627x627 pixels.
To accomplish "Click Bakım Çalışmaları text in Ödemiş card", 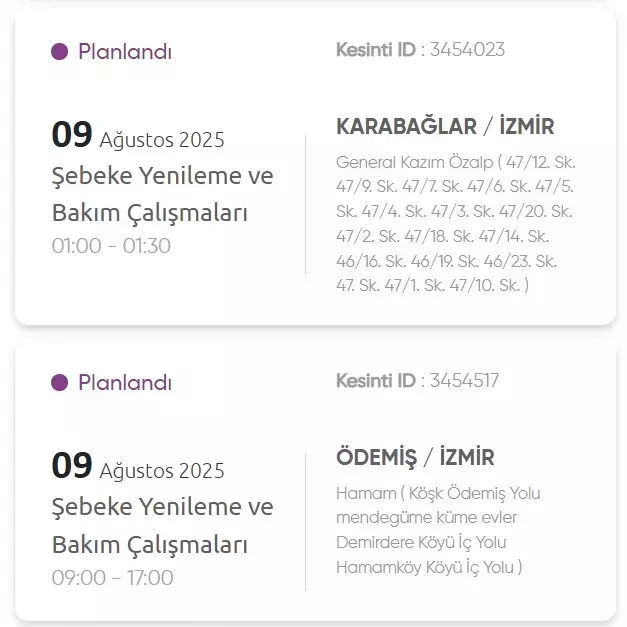I will click(x=150, y=545).
